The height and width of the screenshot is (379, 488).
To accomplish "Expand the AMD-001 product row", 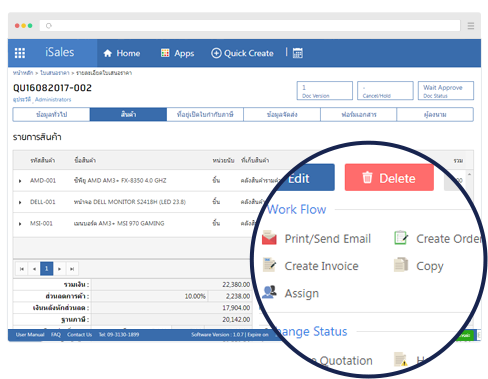I will [x=20, y=181].
